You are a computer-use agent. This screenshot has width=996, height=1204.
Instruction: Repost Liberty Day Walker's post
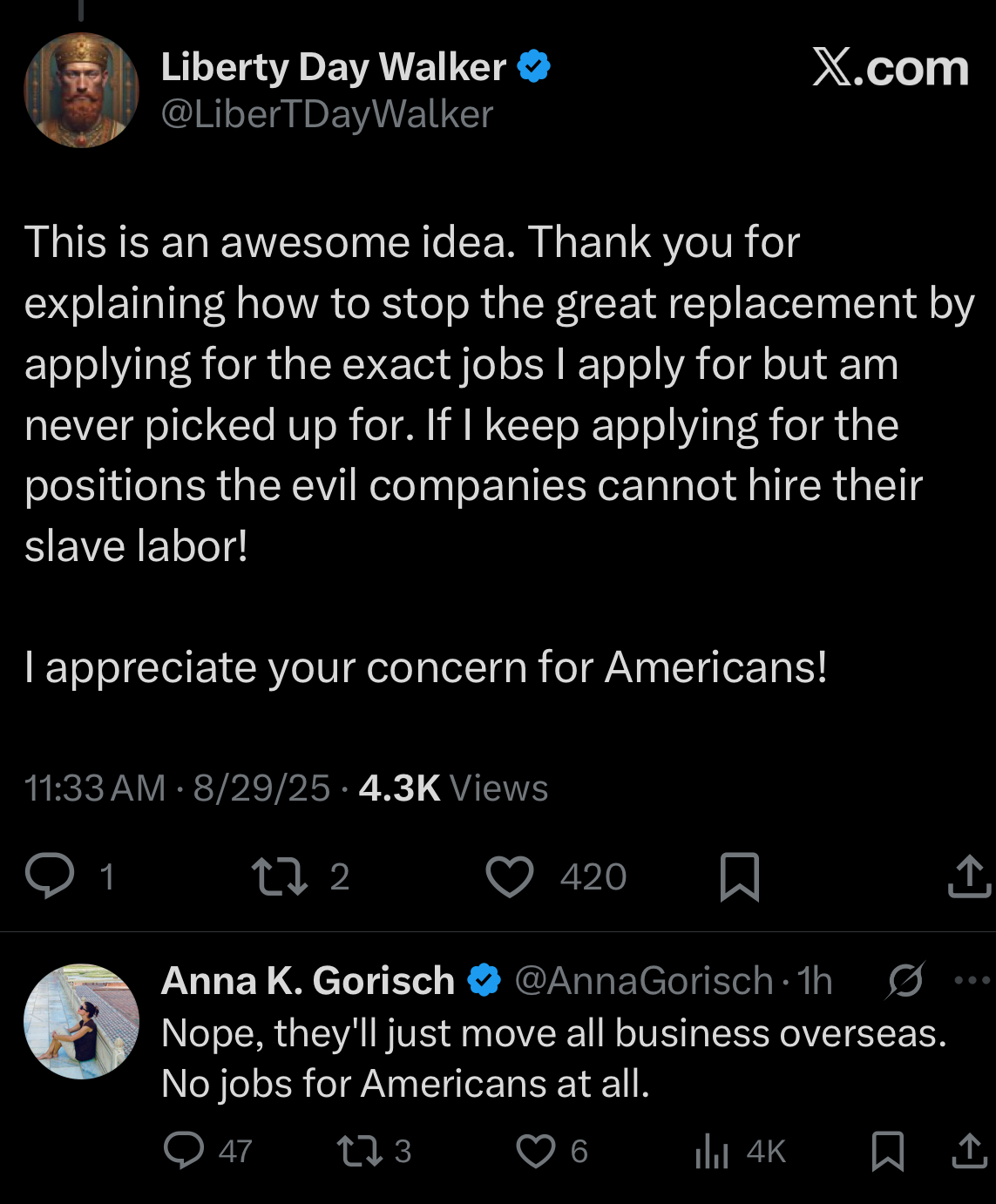279,876
